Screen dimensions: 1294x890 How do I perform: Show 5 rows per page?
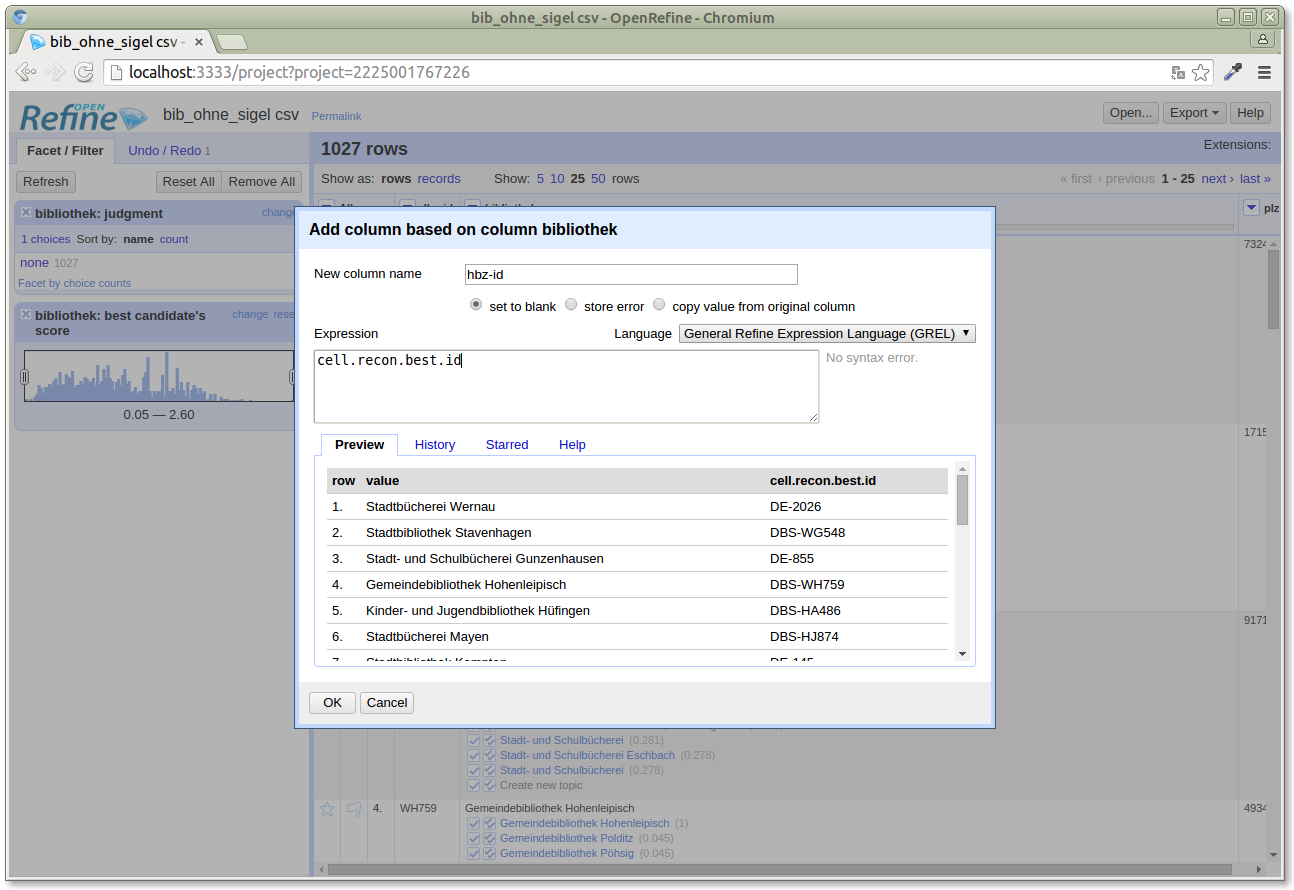click(x=540, y=179)
